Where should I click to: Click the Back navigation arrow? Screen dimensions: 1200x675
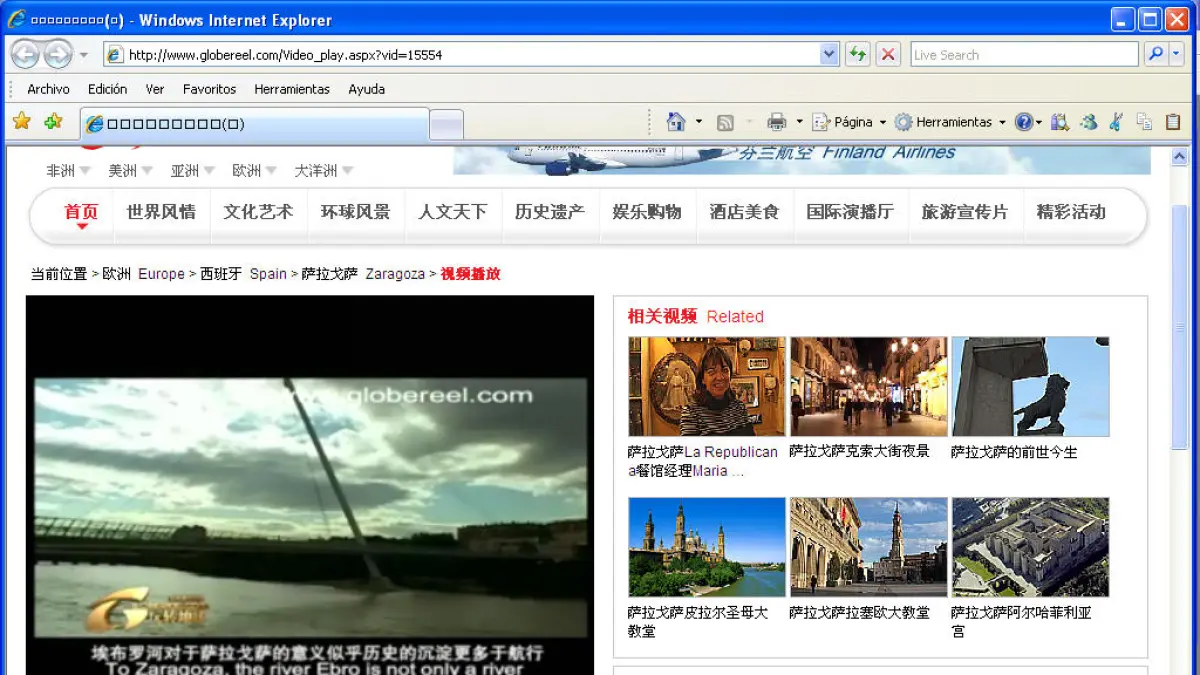pyautogui.click(x=25, y=55)
